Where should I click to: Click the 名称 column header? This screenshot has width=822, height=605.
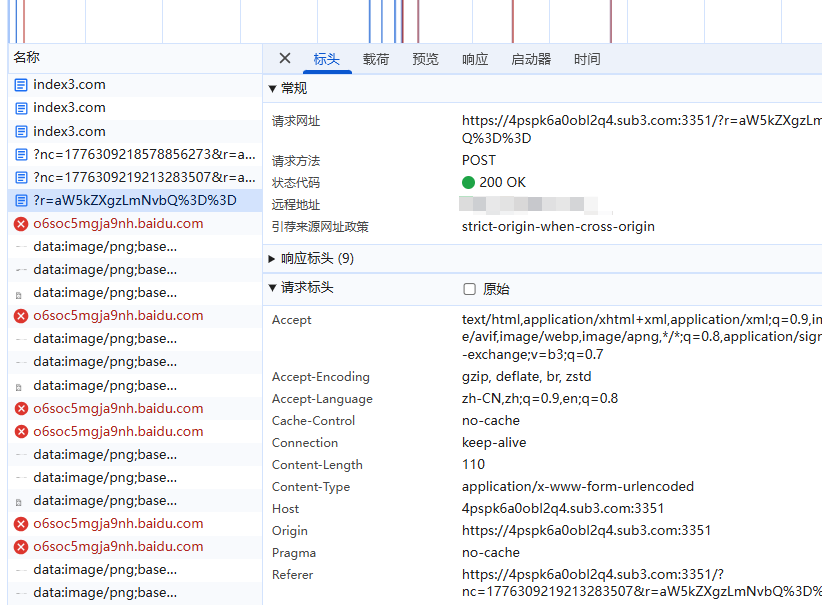[x=27, y=58]
